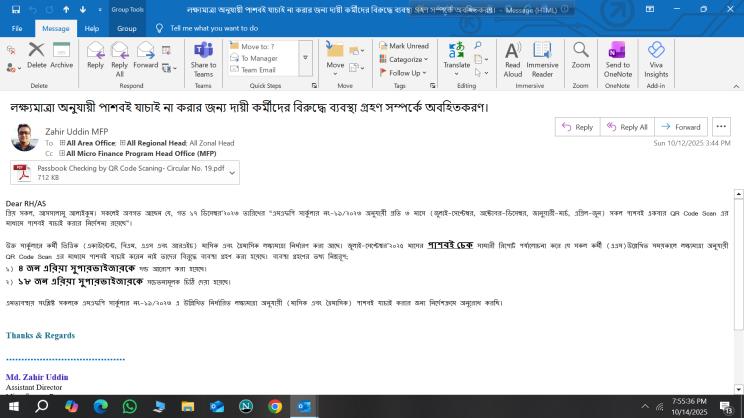Open the Categorize dropdown menu
This screenshot has height=418, width=744.
(406, 59)
